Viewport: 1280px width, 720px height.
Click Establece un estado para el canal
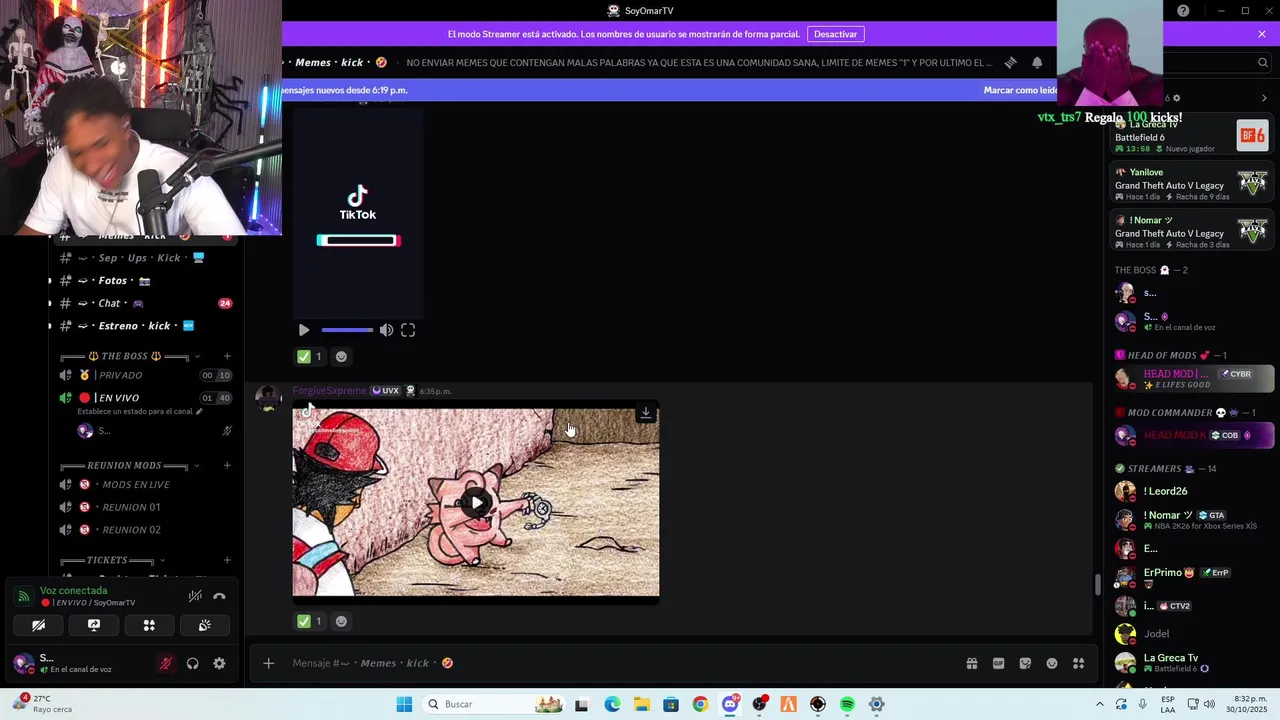pos(140,411)
